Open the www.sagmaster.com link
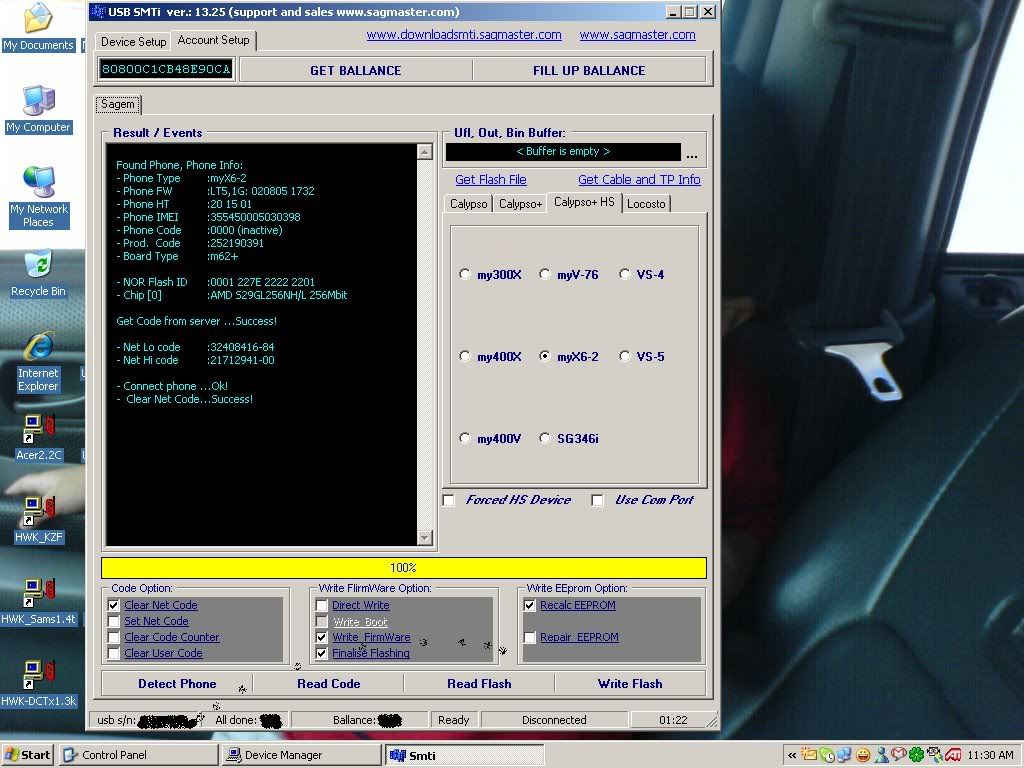Image resolution: width=1024 pixels, height=768 pixels. tap(637, 35)
